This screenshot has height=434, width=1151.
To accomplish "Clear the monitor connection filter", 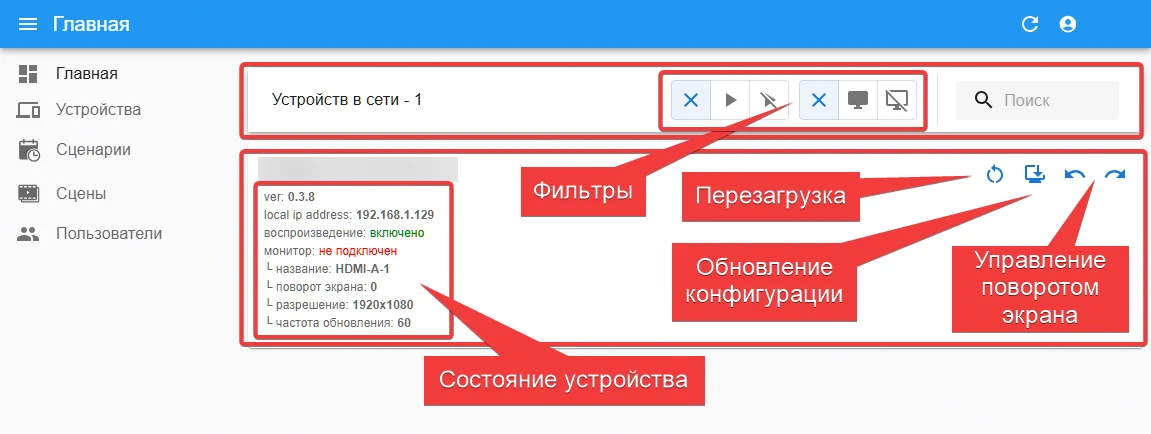I will coord(819,100).
